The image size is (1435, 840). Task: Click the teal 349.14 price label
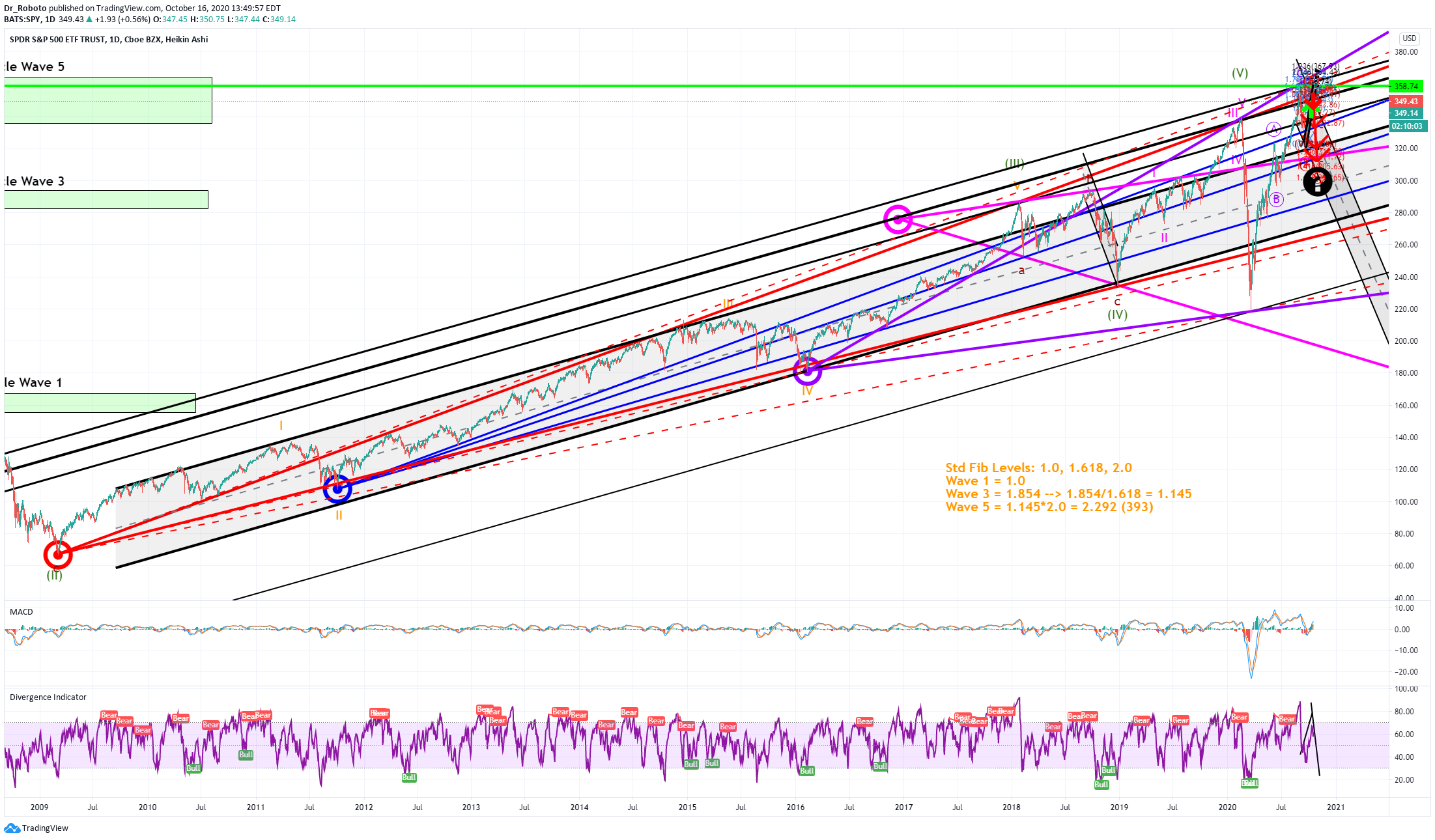pyautogui.click(x=1406, y=113)
